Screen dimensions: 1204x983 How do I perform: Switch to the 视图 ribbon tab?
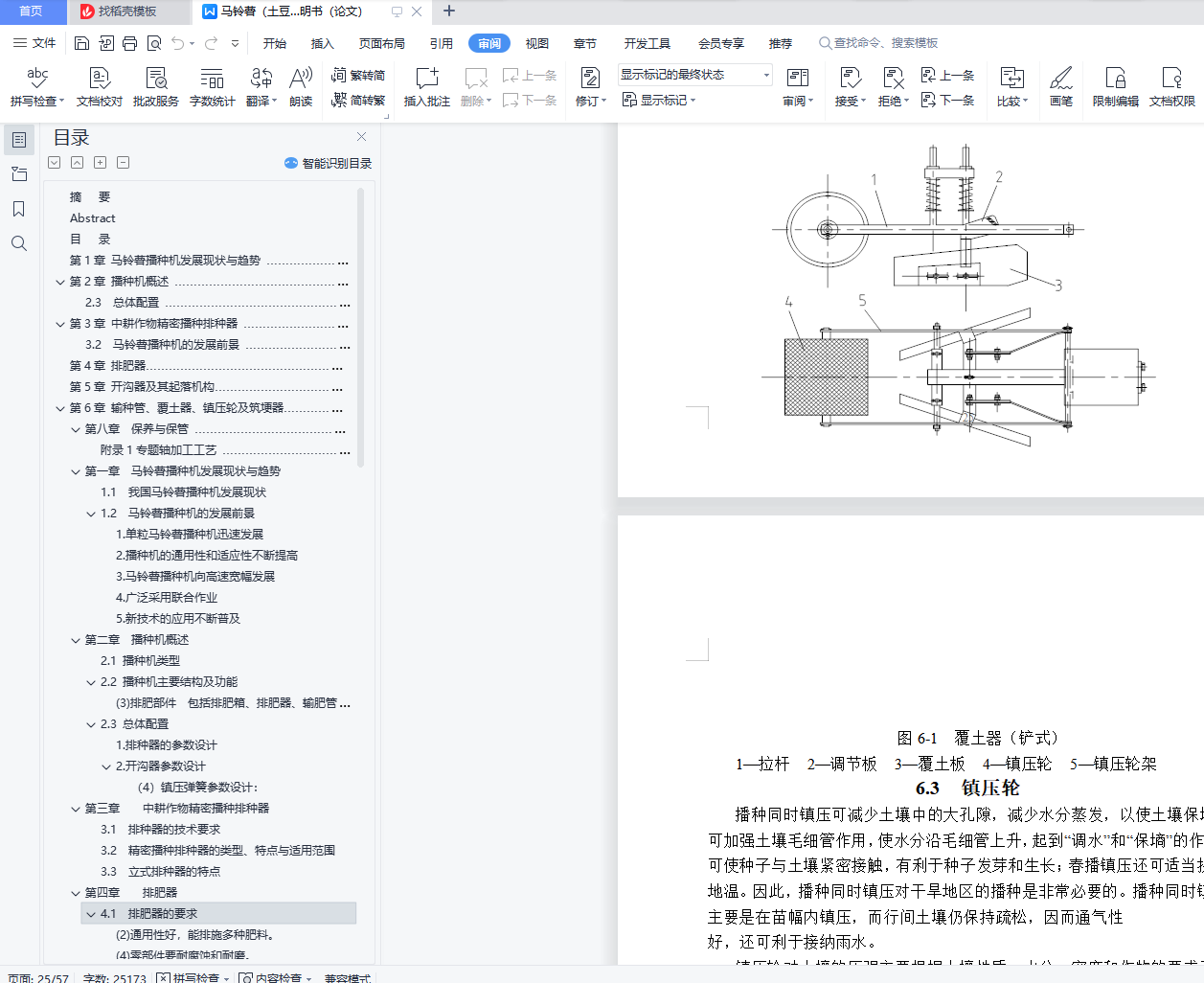tap(537, 43)
